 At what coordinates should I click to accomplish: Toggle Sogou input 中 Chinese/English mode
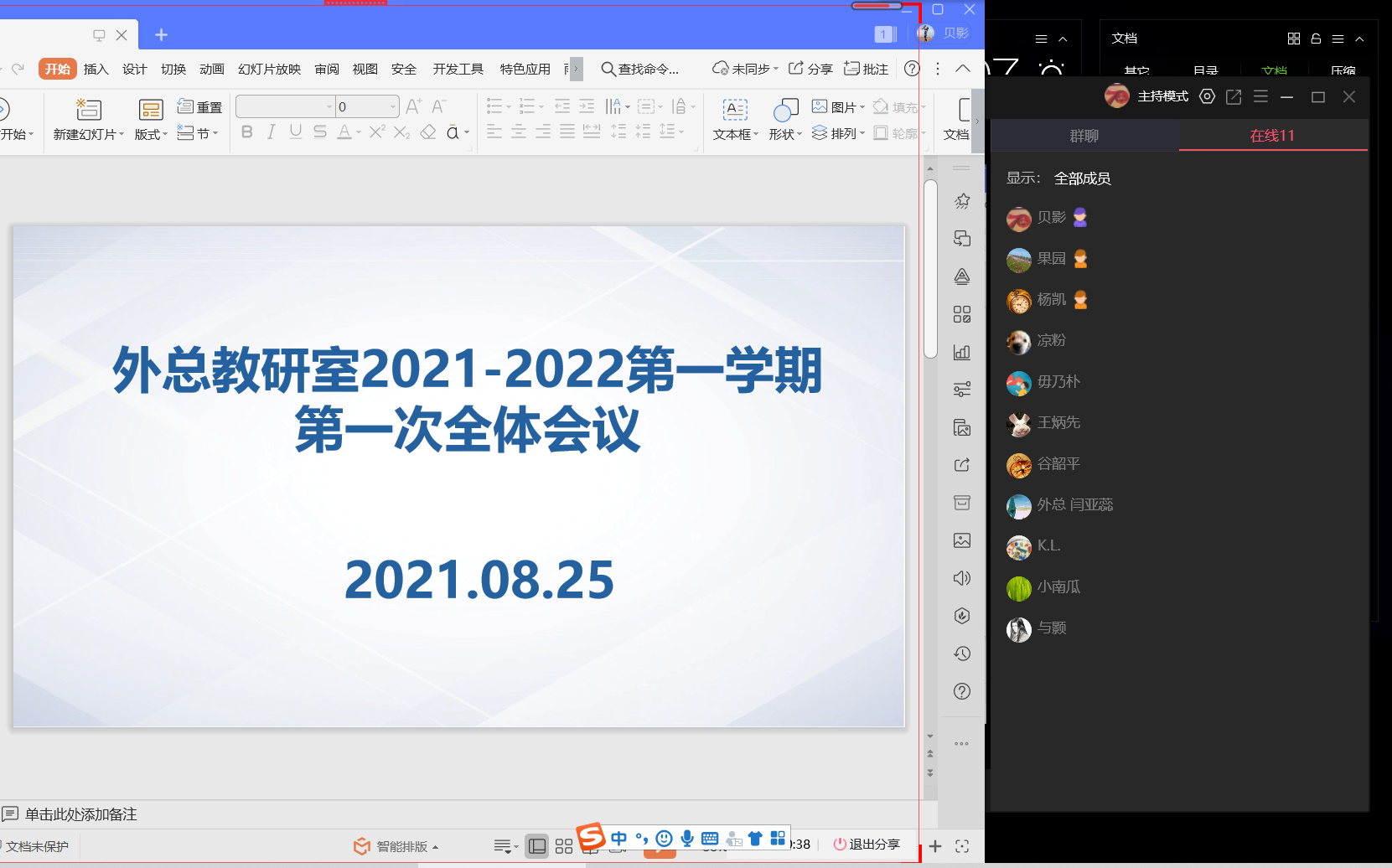point(618,839)
